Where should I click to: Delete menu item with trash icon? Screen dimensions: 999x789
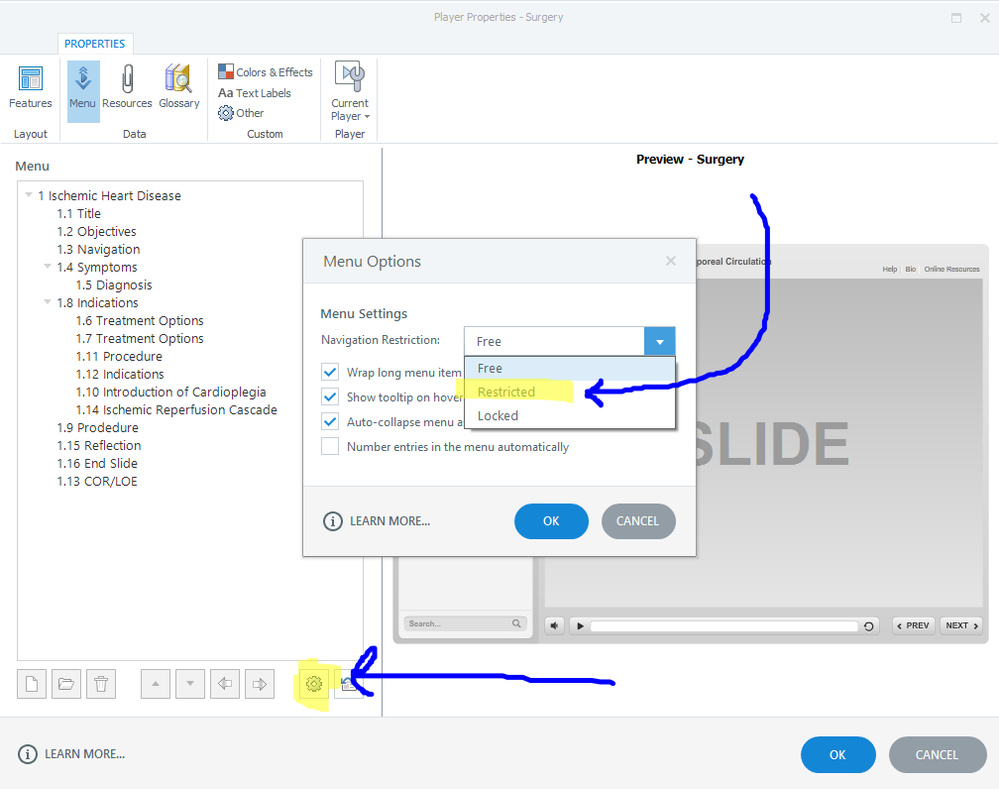point(101,684)
